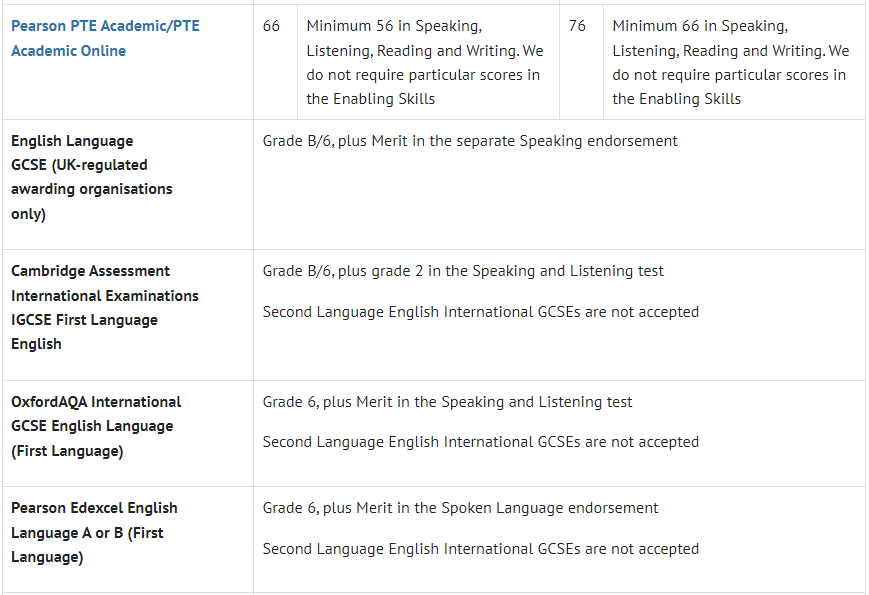
Task: Click the Pearson Edexcel English Language heading
Action: (94, 532)
